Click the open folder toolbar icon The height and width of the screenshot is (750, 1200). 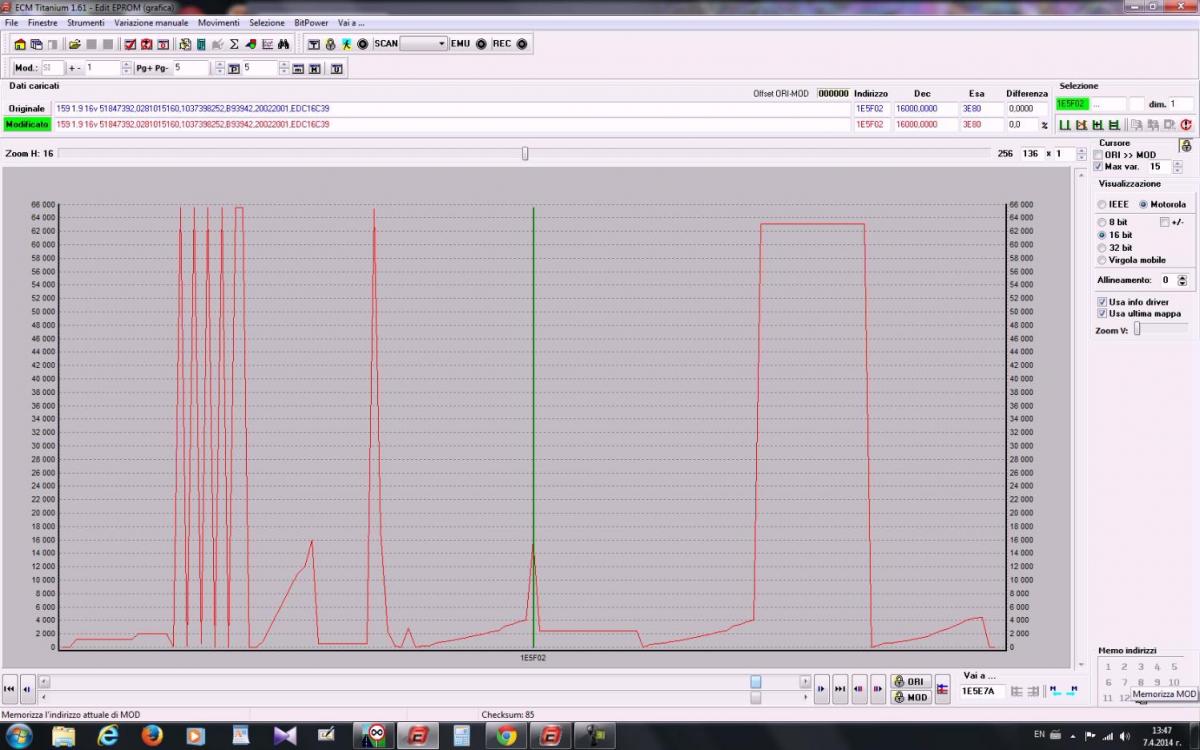74,44
